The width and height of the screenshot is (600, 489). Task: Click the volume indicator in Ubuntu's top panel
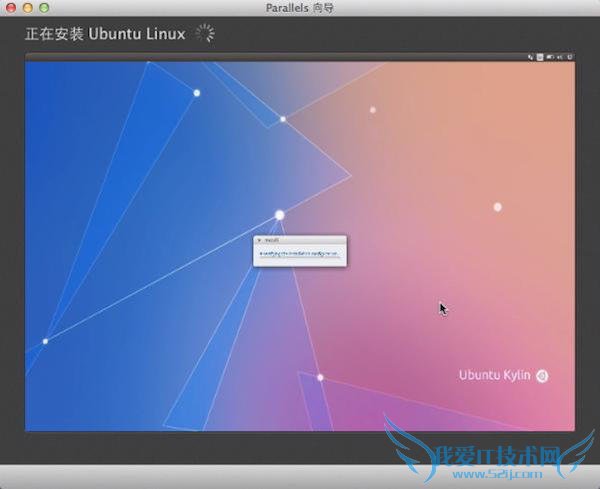[x=559, y=58]
